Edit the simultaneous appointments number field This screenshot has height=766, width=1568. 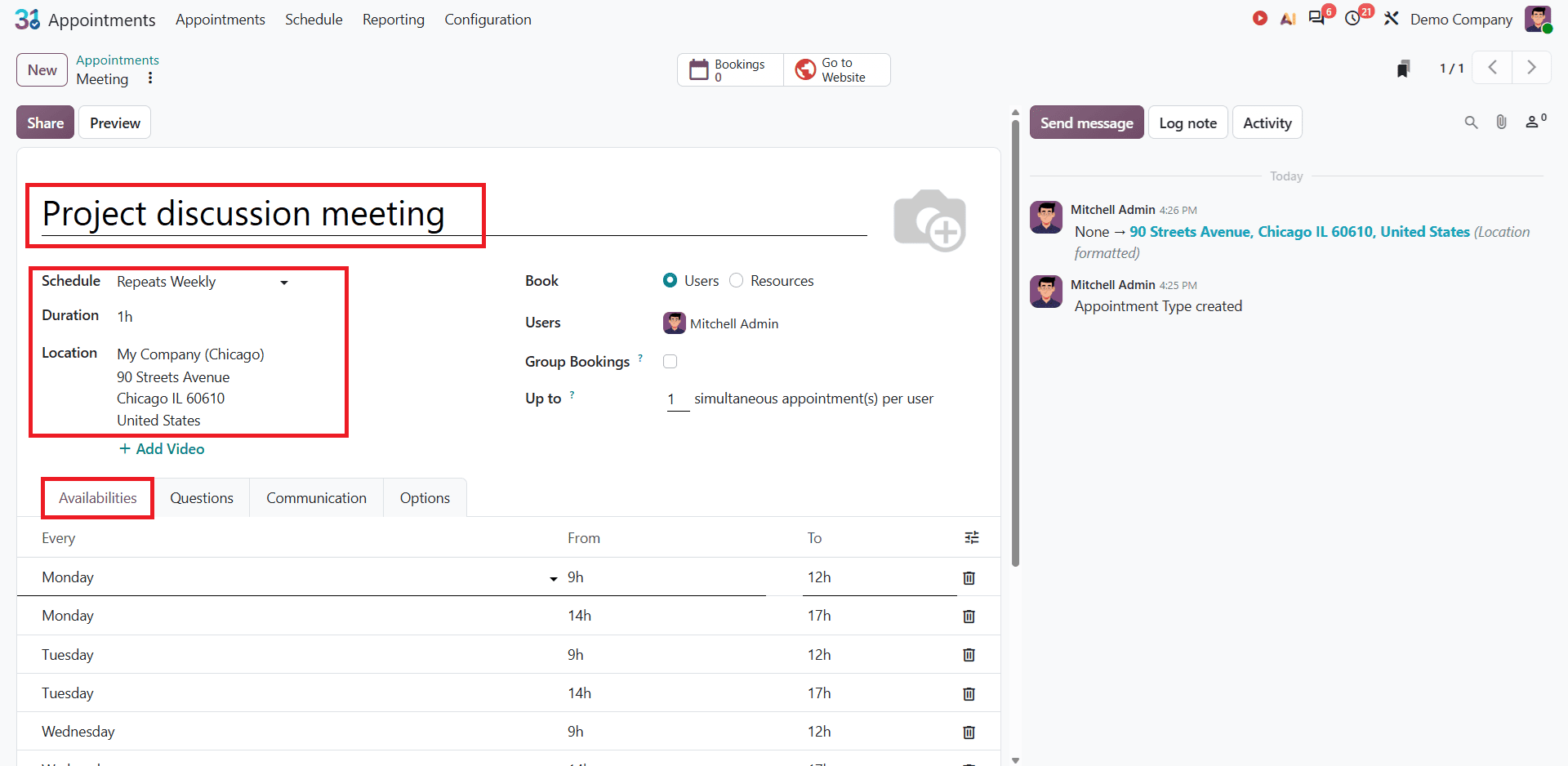678,399
